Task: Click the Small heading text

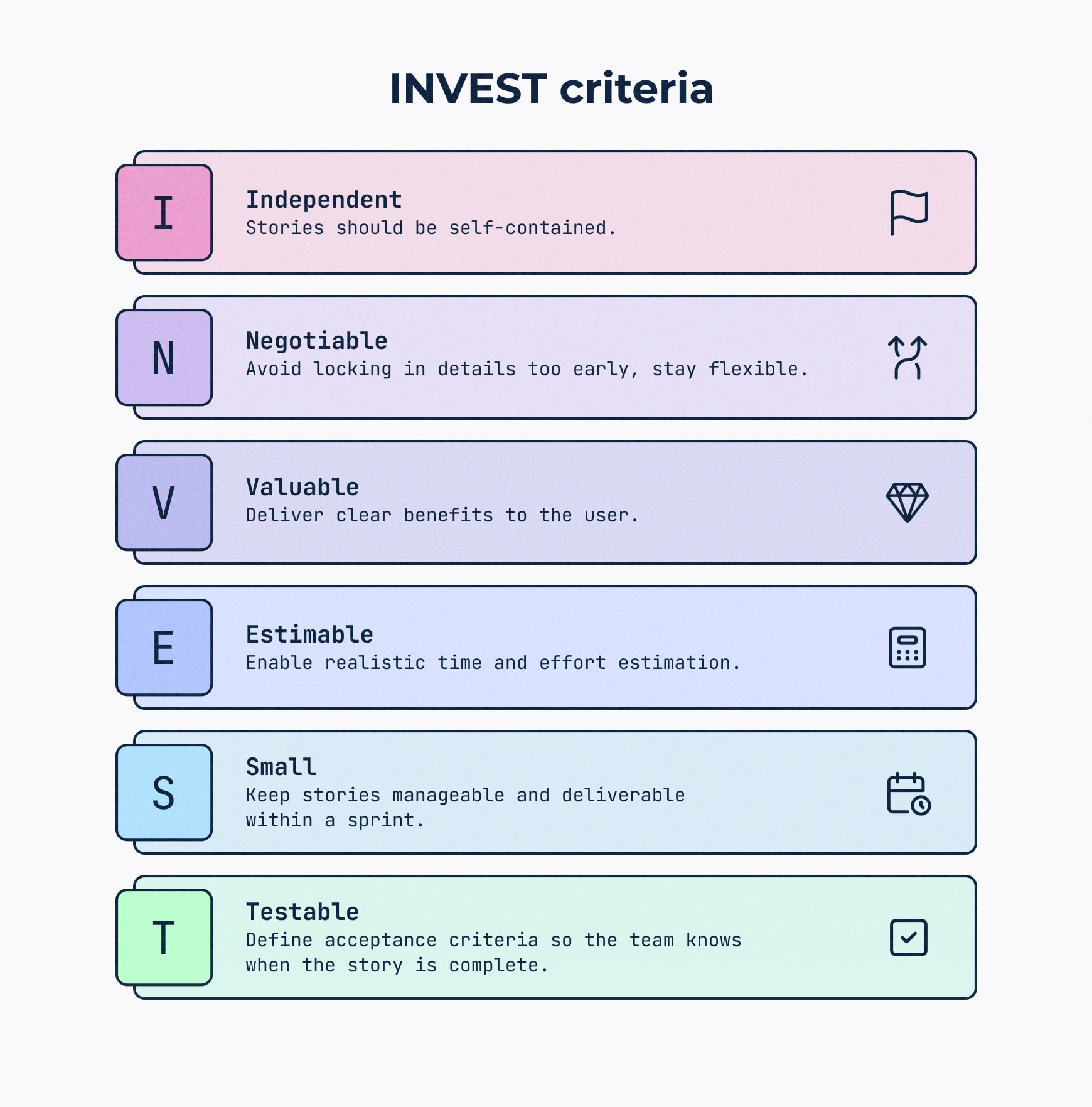Action: pyautogui.click(x=281, y=767)
